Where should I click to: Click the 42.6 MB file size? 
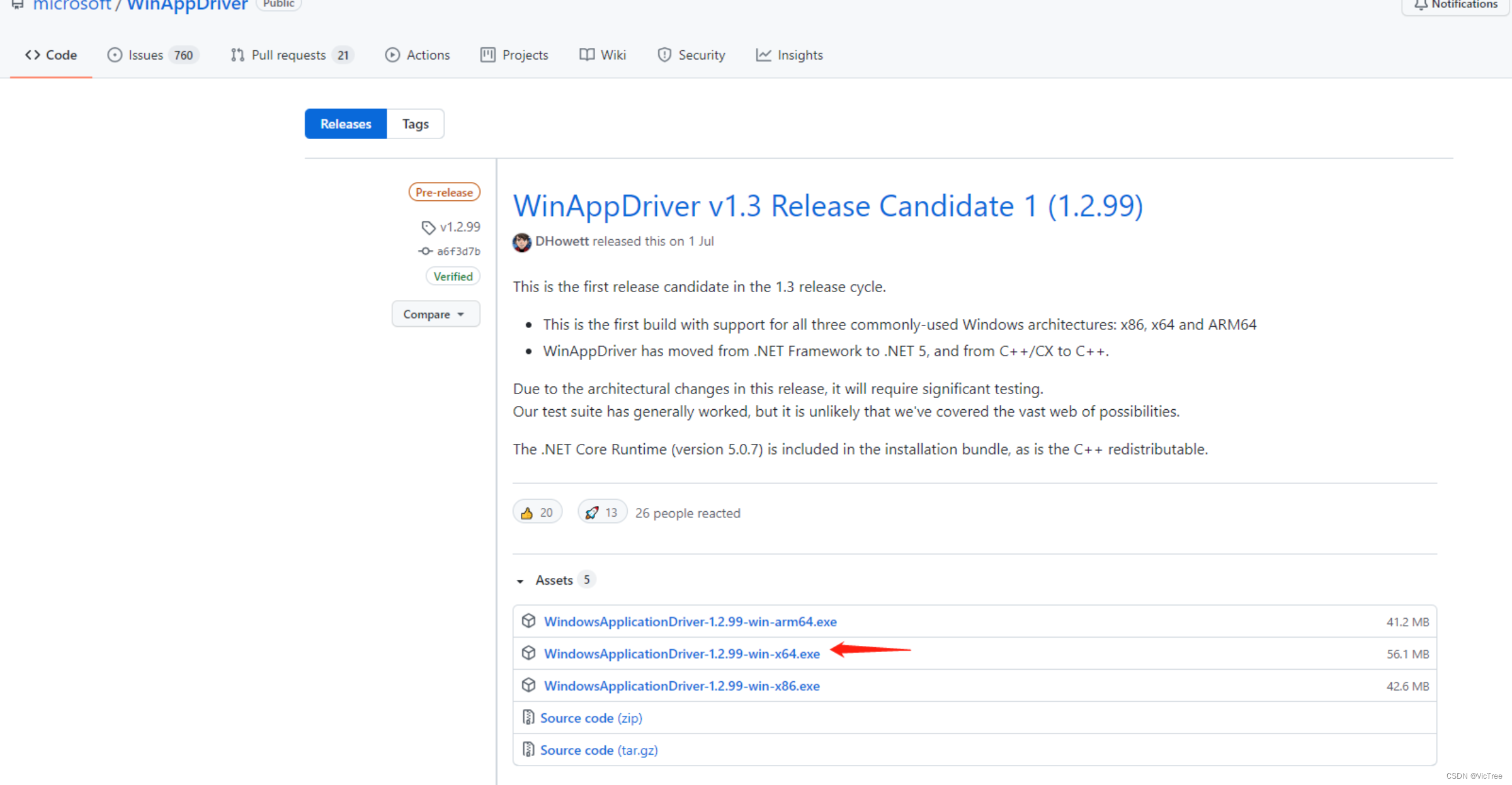point(1407,686)
